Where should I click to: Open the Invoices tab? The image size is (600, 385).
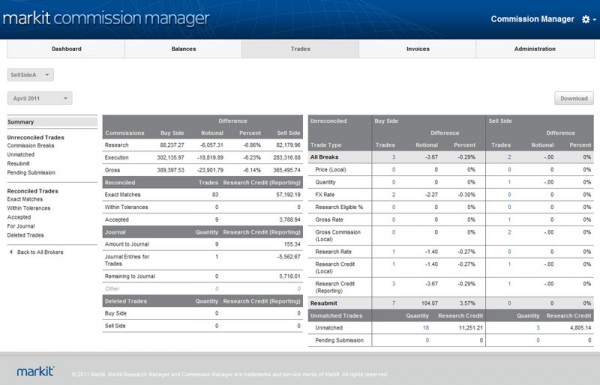click(x=418, y=49)
